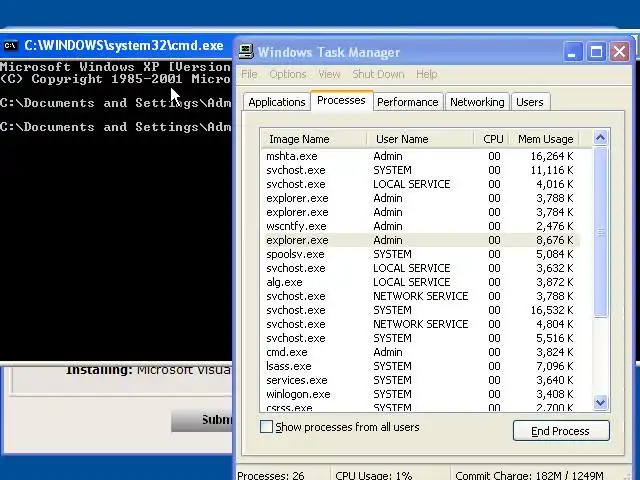Select the cmd.exe process row
Viewport: 640px width, 480px height.
click(420, 352)
